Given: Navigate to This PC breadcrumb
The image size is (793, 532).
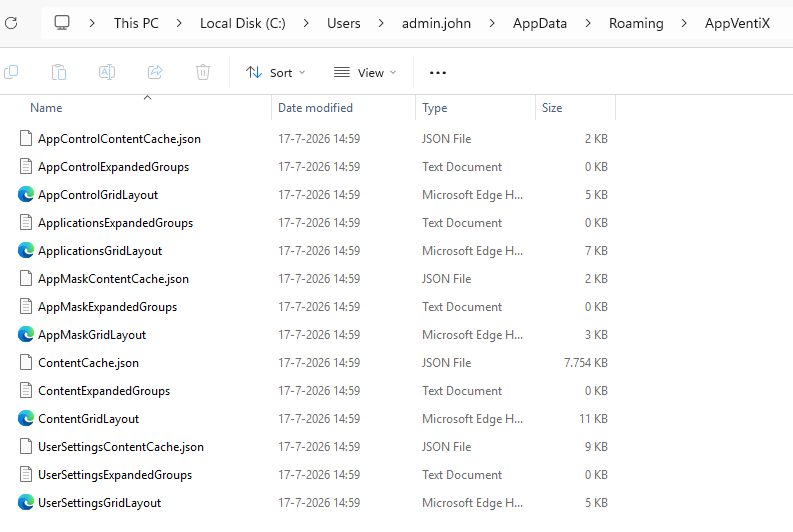Looking at the screenshot, I should tap(136, 23).
